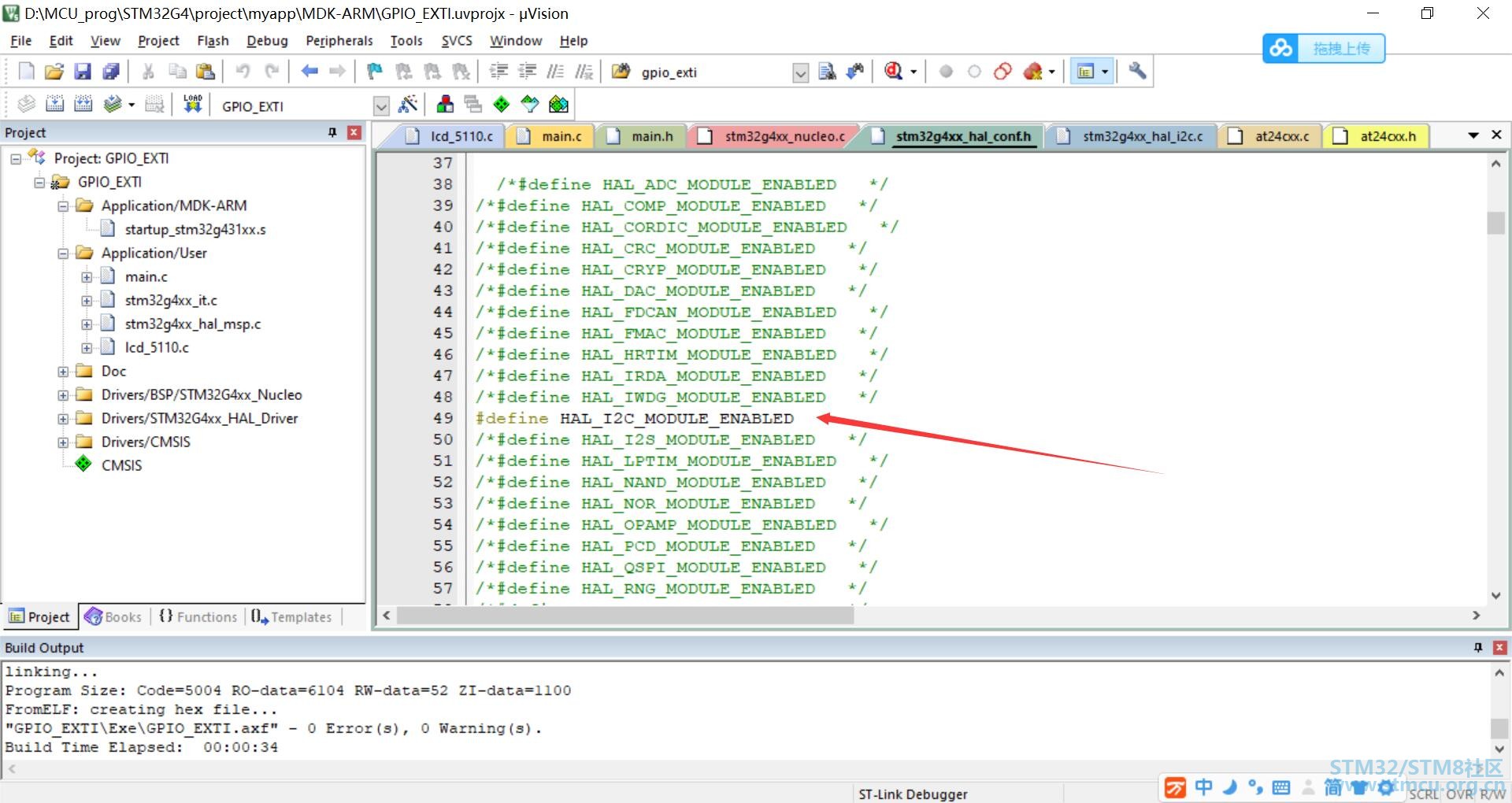Toggle Simplified/Traditional '简' in input bar
The width and height of the screenshot is (1512, 803).
1333,787
